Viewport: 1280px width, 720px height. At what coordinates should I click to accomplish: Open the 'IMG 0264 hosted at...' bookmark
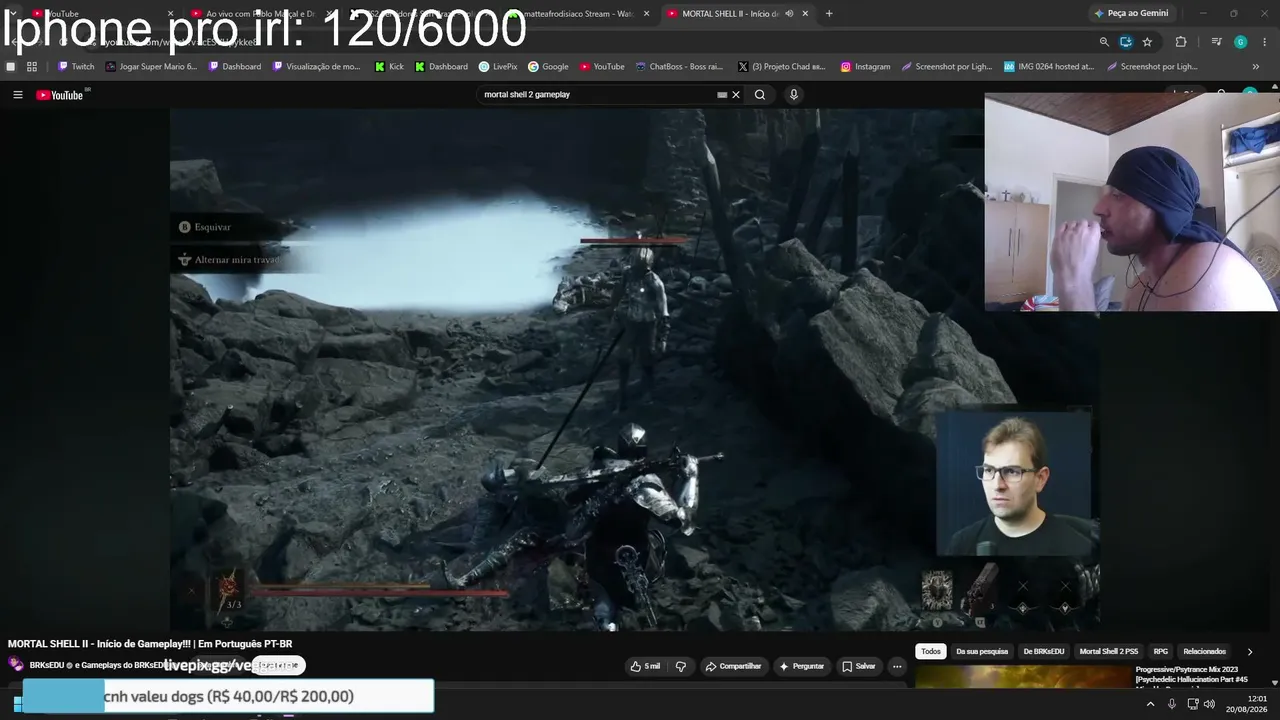point(1048,67)
